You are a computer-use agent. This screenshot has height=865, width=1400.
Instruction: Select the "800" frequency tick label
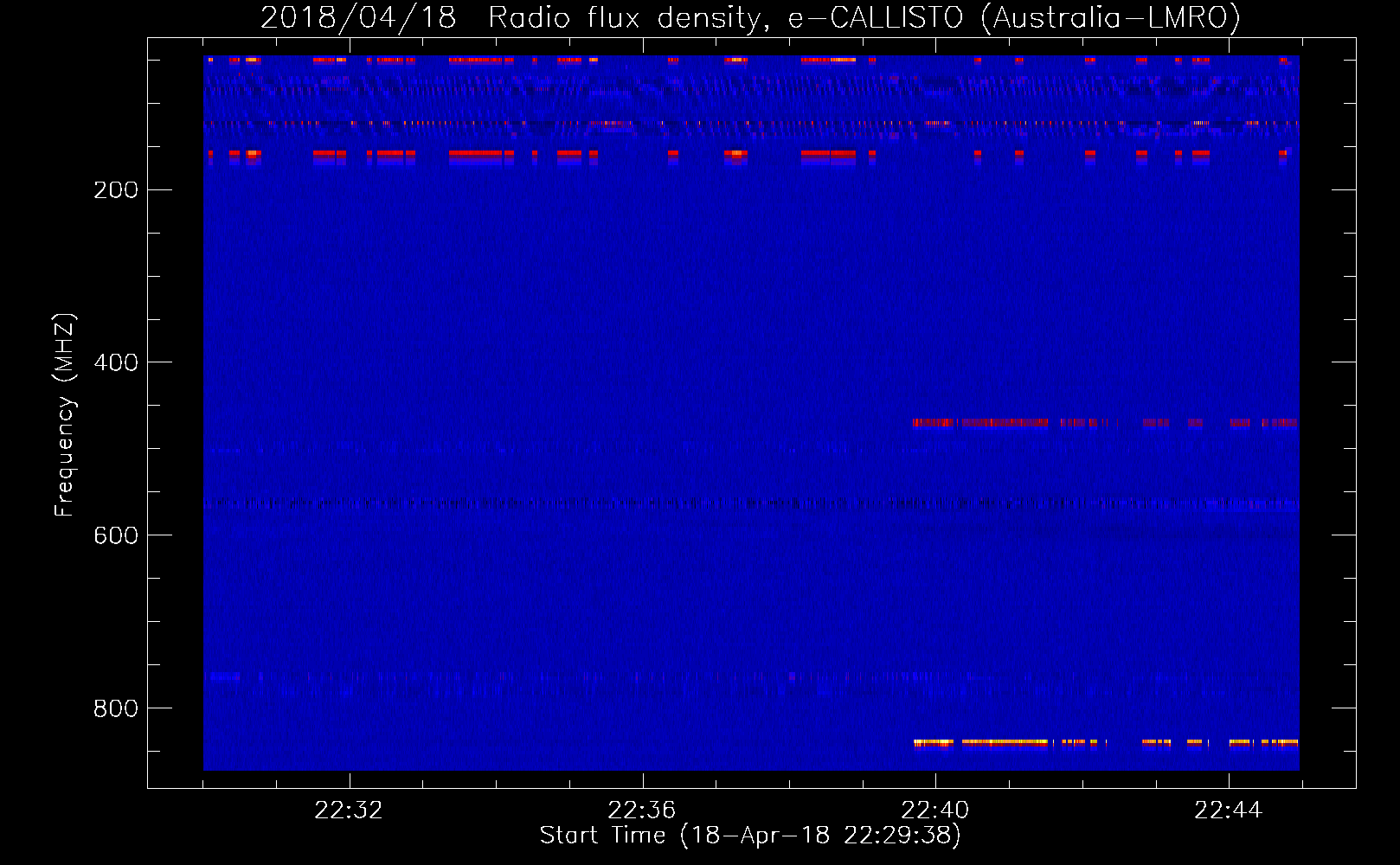[116, 708]
